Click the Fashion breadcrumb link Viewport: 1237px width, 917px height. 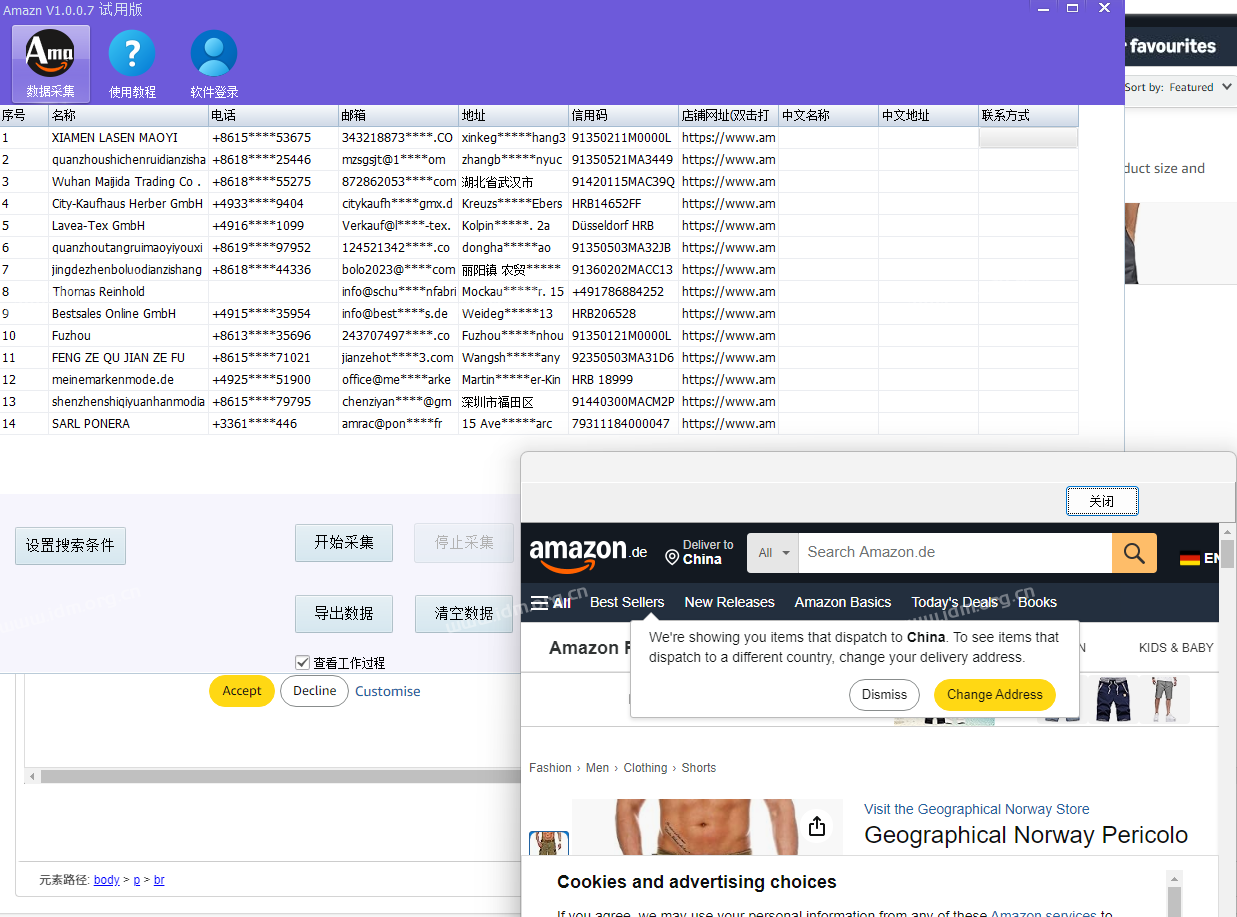(550, 768)
